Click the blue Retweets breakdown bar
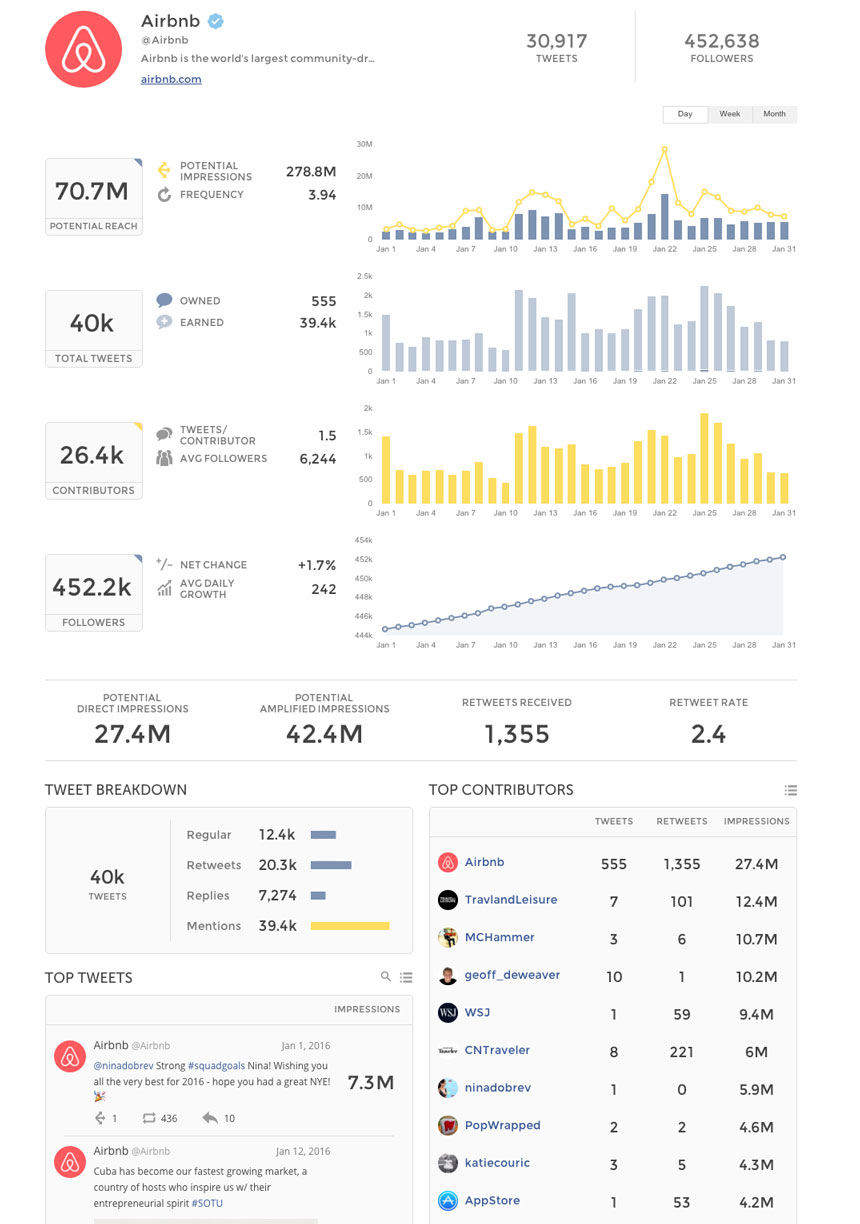 tap(331, 865)
